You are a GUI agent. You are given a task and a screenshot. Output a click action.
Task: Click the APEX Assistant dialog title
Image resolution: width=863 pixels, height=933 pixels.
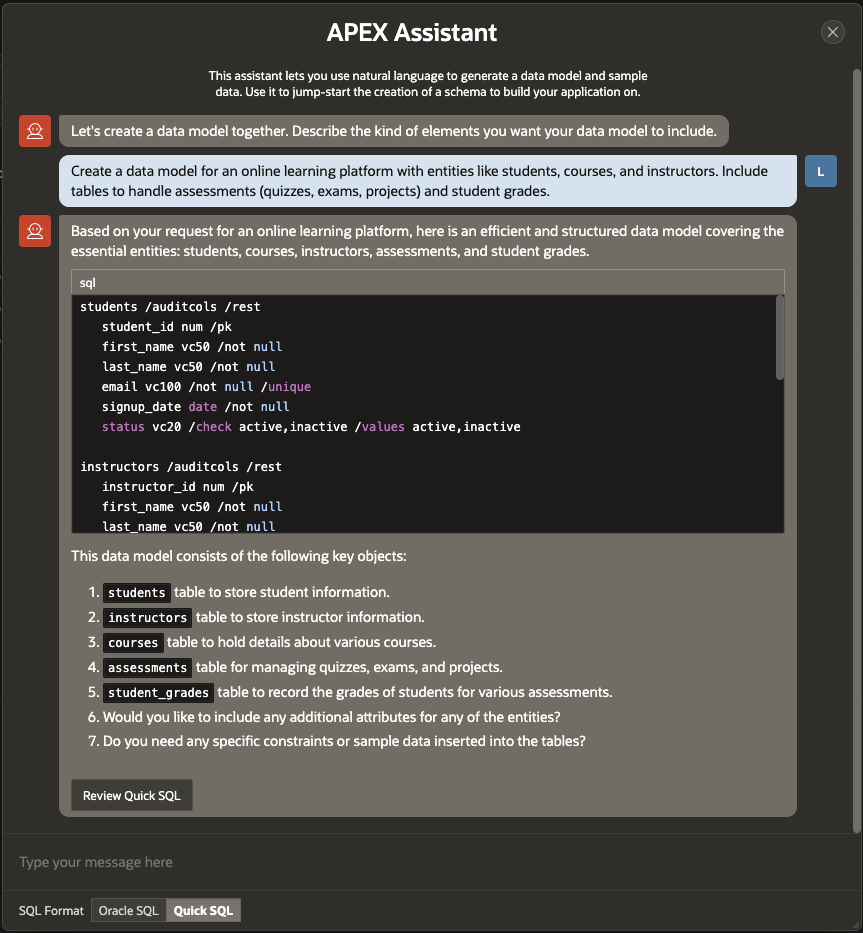(x=412, y=32)
